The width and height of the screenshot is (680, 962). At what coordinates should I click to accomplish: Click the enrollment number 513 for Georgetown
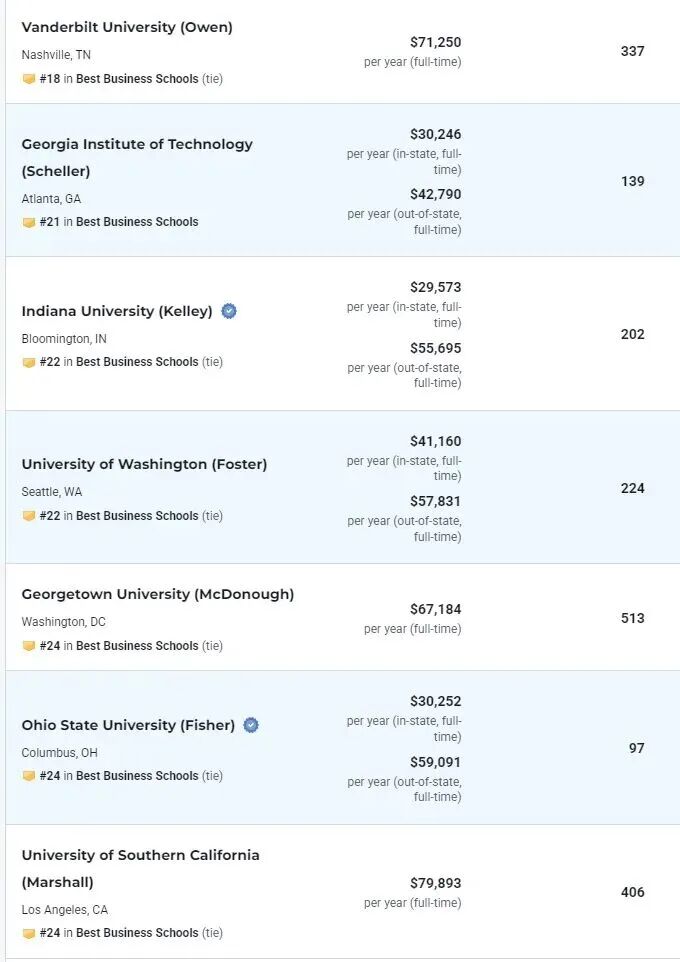click(x=633, y=618)
